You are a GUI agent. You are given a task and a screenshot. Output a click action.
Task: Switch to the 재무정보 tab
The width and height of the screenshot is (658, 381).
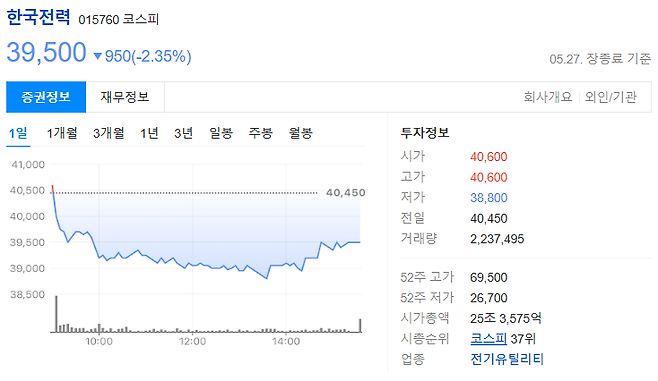(x=125, y=97)
